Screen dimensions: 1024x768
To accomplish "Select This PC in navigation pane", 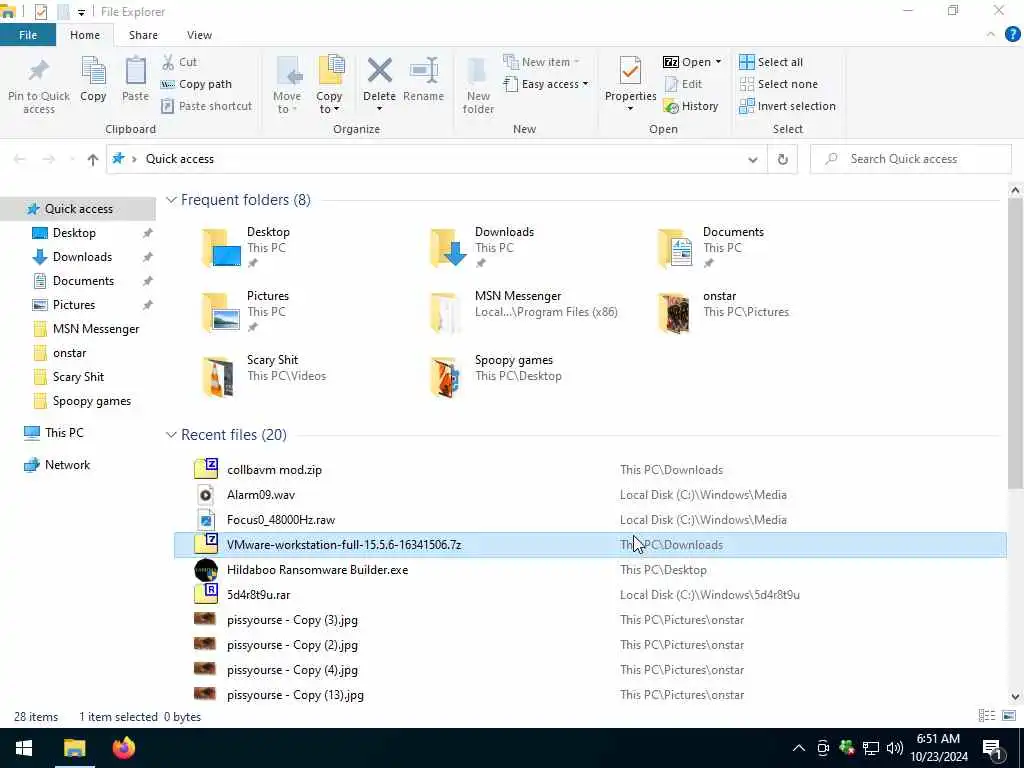I will [x=64, y=432].
